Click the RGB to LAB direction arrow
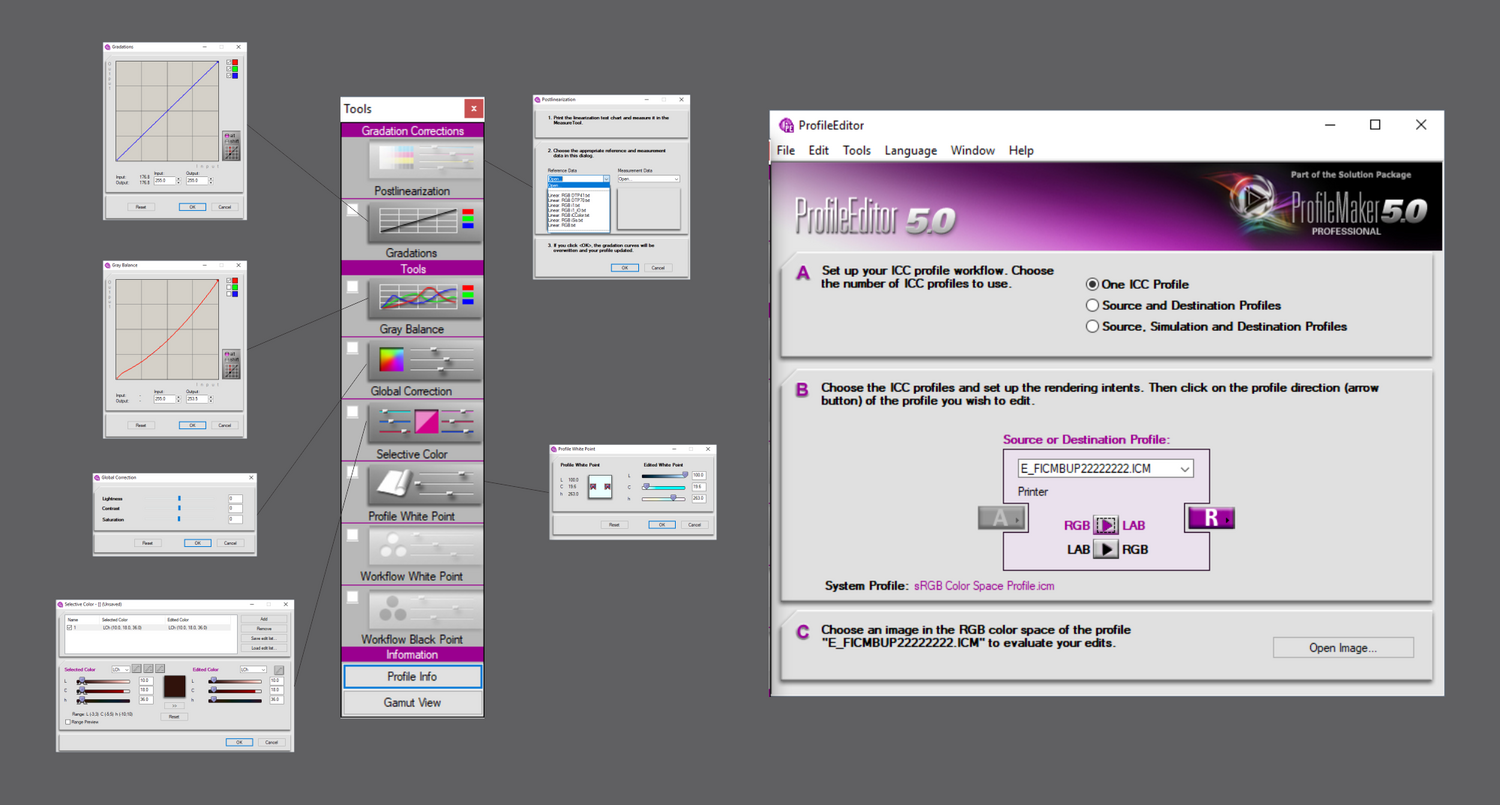Viewport: 1500px width, 805px height. (1105, 525)
